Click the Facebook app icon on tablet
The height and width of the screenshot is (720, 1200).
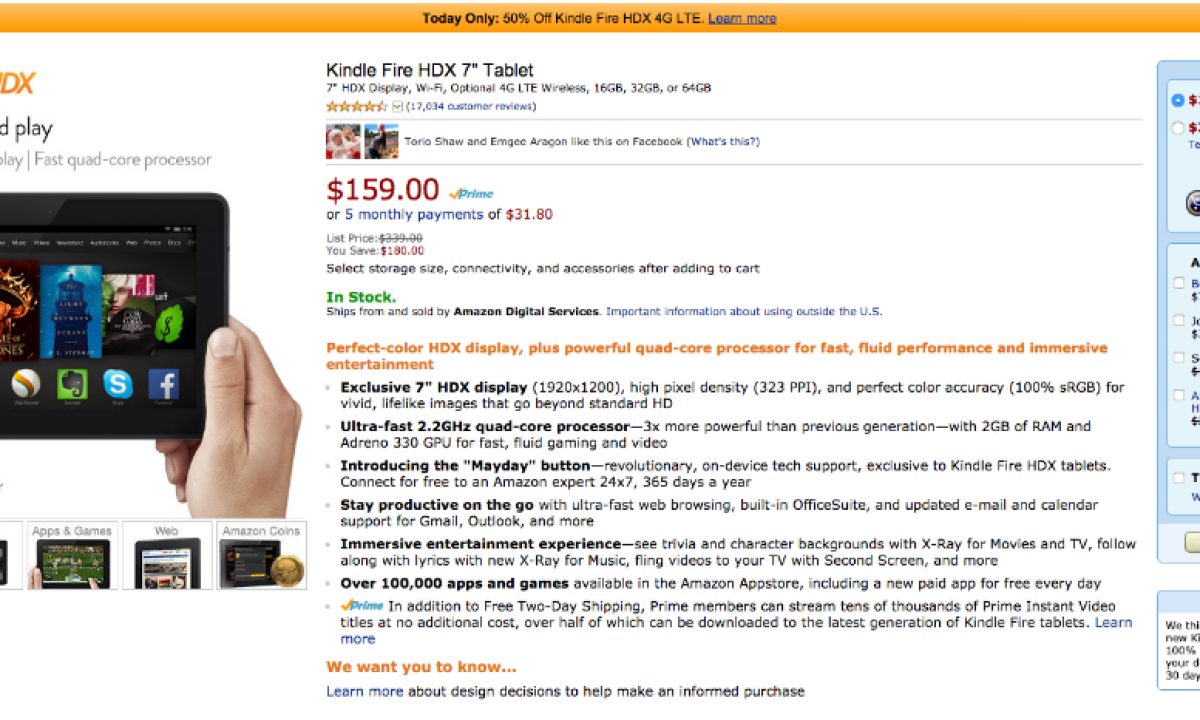point(163,385)
